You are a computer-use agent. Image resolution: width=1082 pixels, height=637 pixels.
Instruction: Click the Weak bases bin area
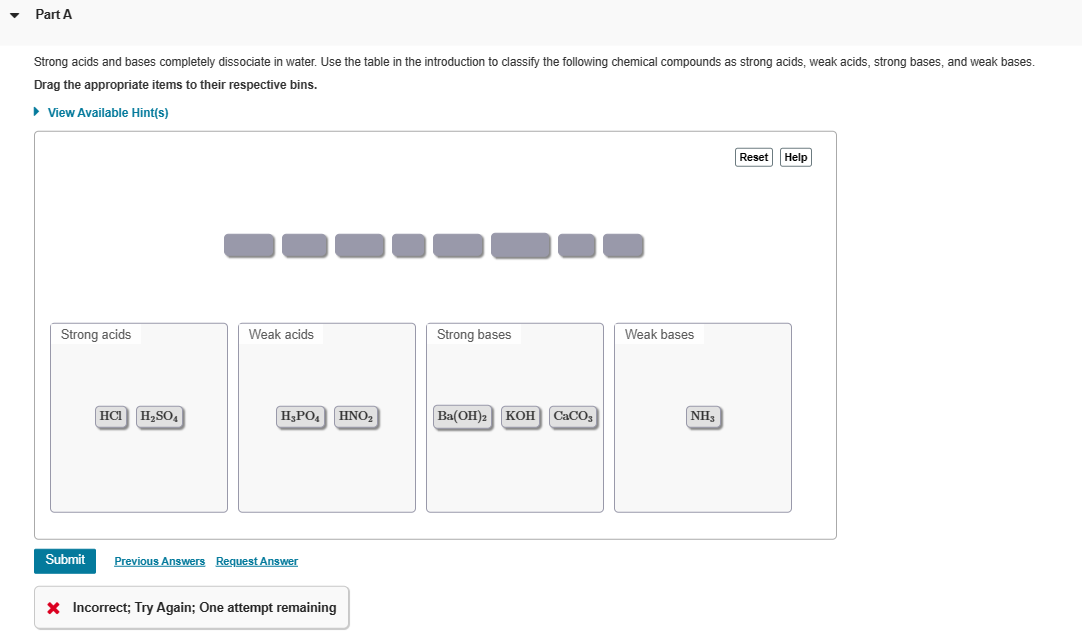[702, 470]
